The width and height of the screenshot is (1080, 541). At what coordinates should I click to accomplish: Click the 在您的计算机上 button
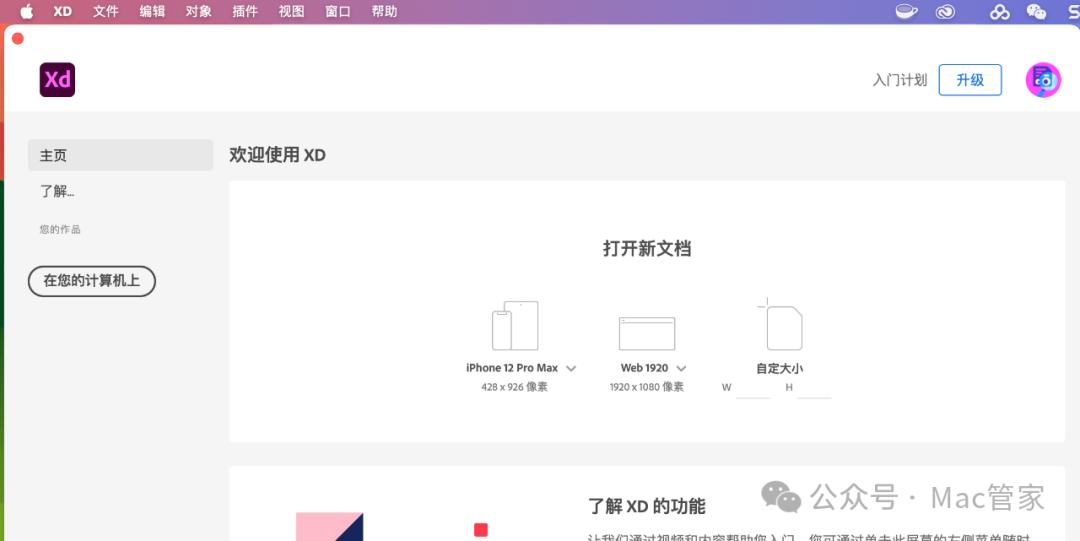point(92,281)
